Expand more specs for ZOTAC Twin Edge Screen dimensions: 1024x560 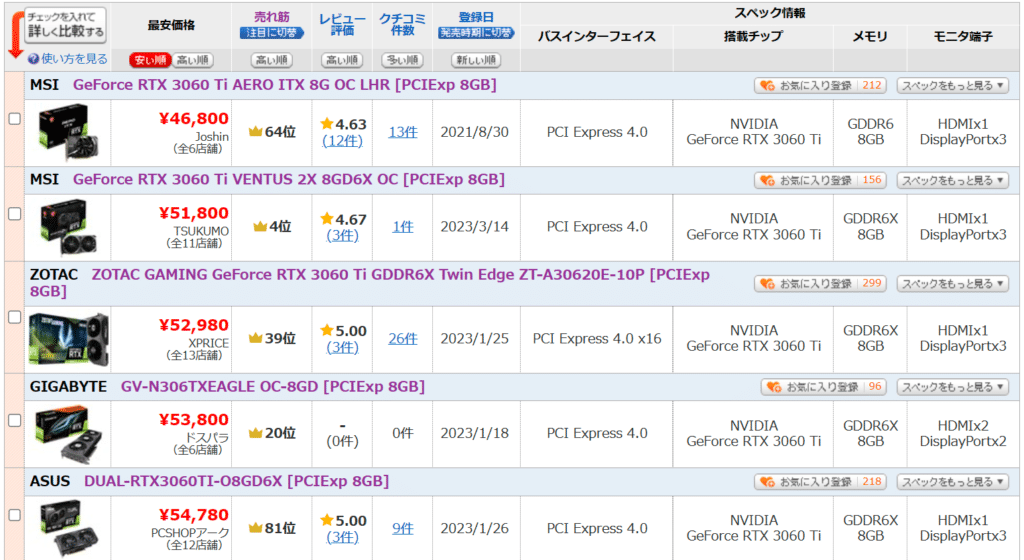point(952,283)
